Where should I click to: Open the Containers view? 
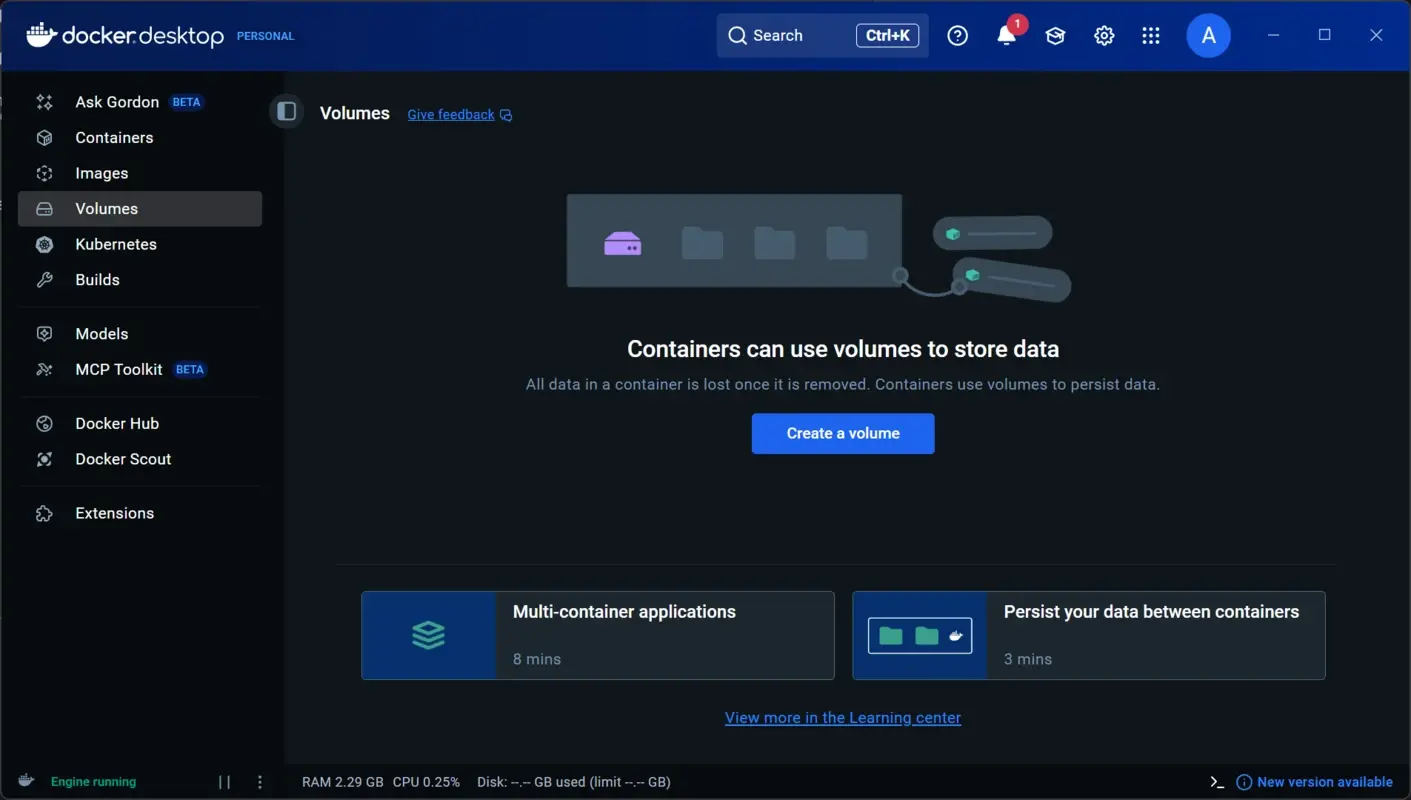[x=114, y=137]
